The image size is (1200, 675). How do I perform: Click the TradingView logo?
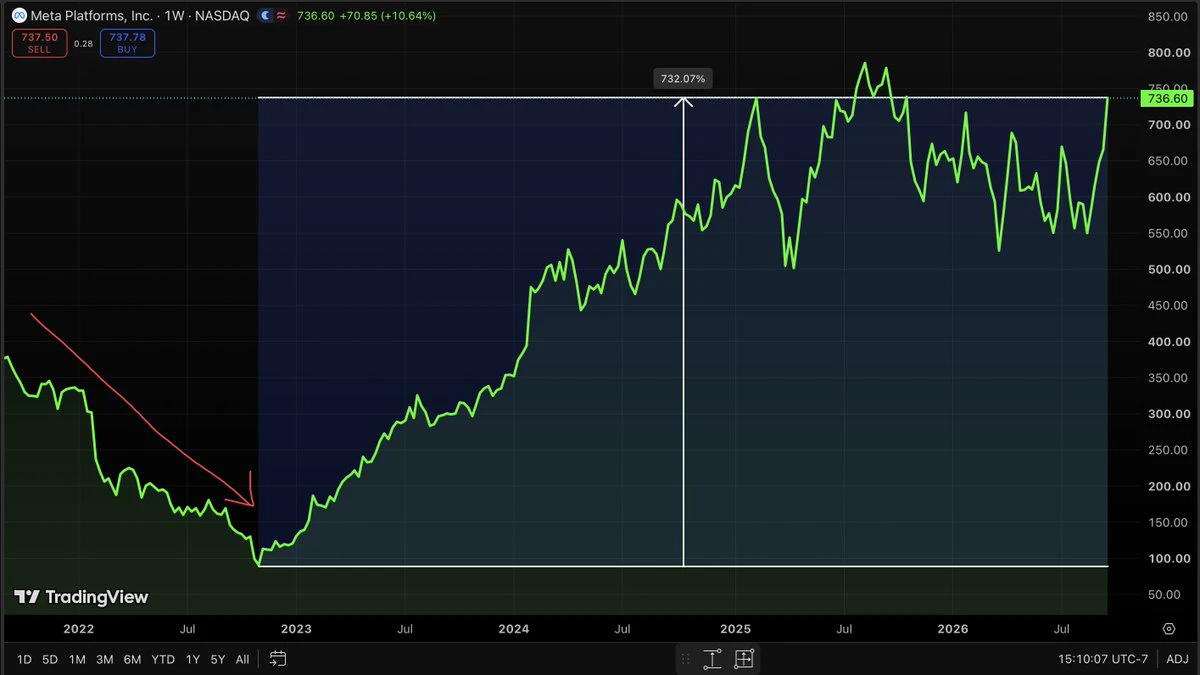coord(81,597)
